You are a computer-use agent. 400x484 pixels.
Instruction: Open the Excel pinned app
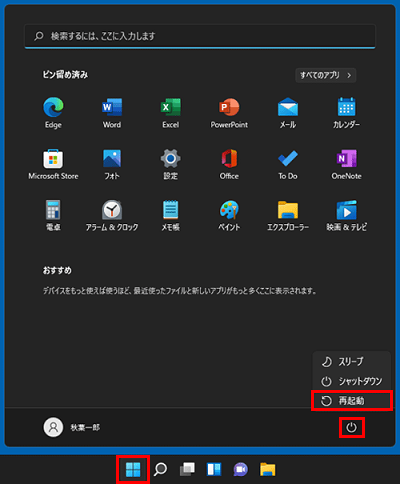tap(171, 113)
